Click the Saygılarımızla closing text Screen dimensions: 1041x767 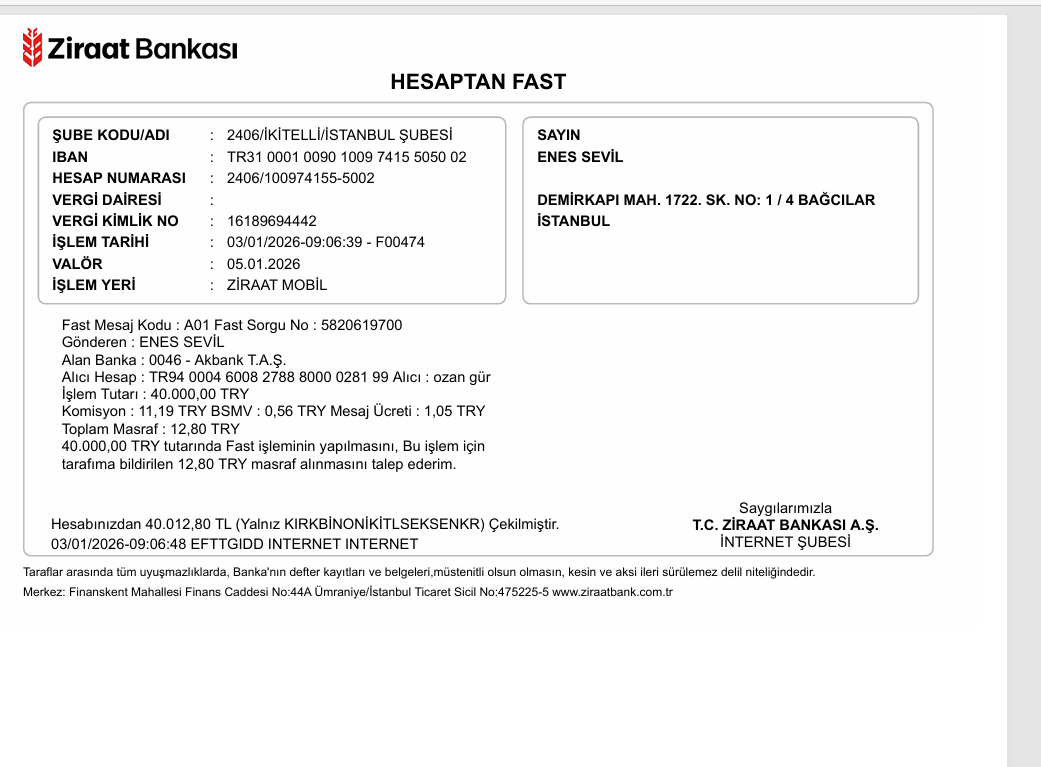click(785, 508)
